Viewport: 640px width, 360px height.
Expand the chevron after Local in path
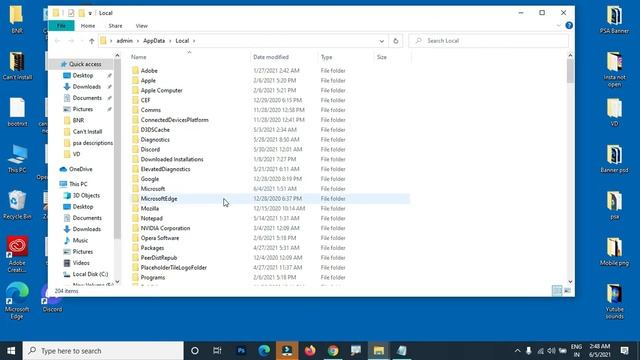point(194,41)
